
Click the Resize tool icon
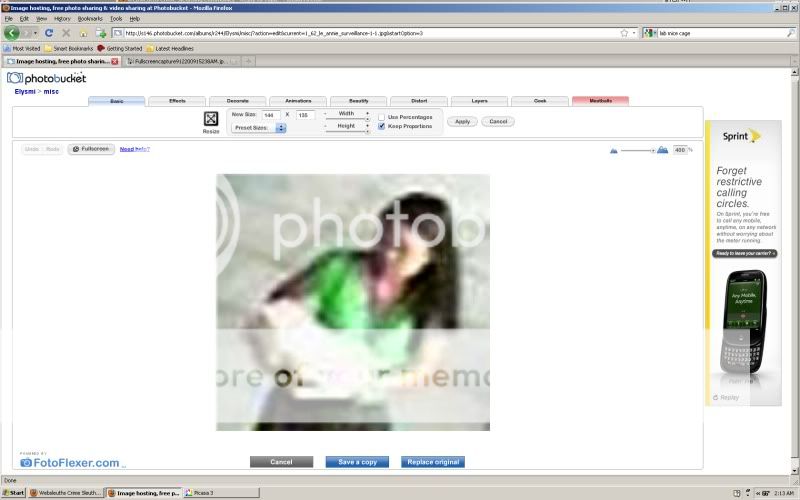tap(211, 118)
